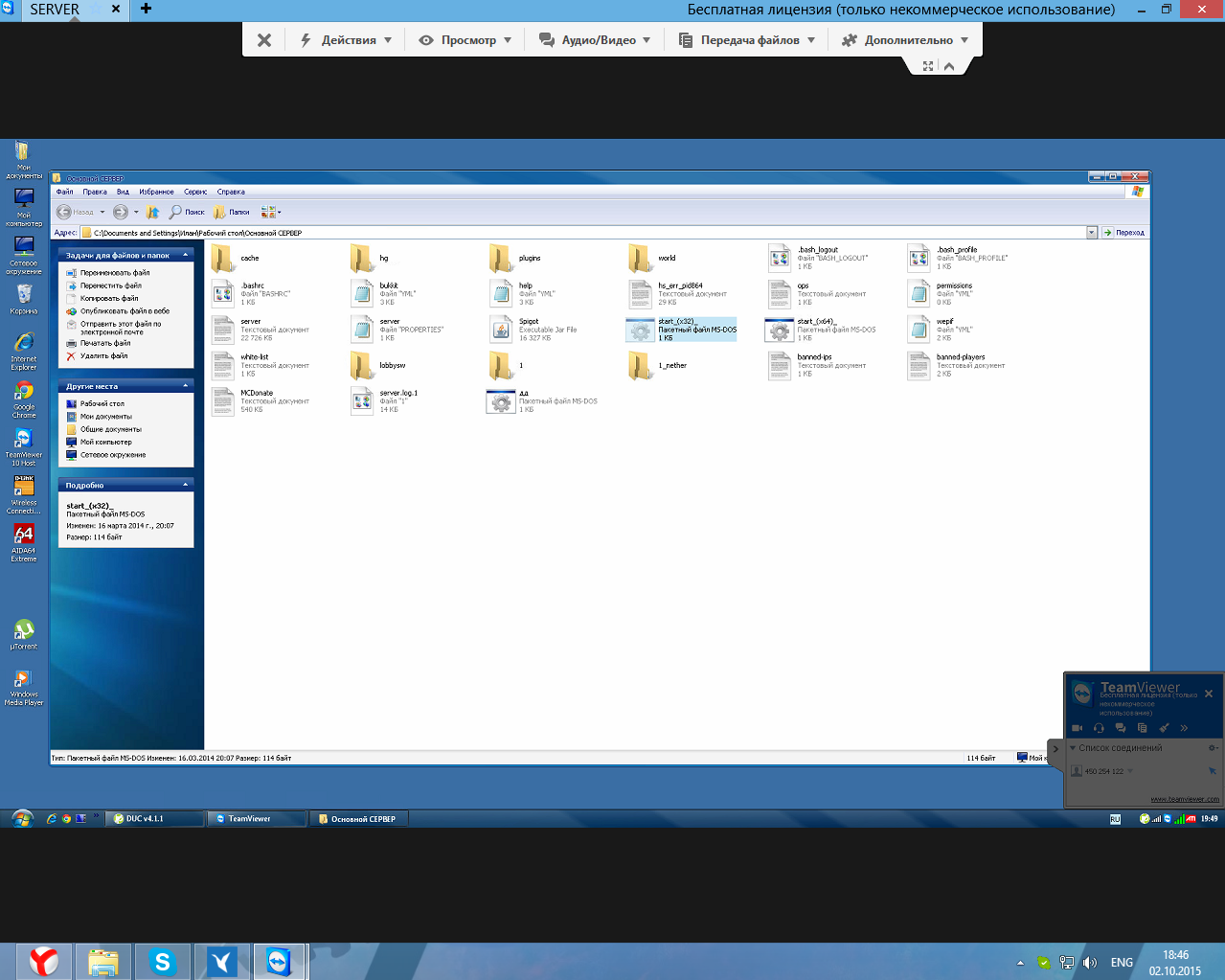Image resolution: width=1225 pixels, height=980 pixels.
Task: Select the start_(x64)_ batch file
Action: point(821,330)
